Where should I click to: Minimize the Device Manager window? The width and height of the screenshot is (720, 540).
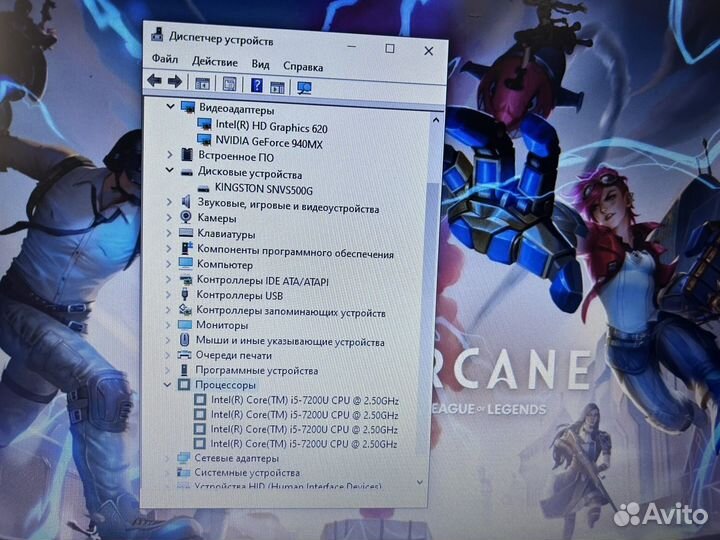click(352, 46)
